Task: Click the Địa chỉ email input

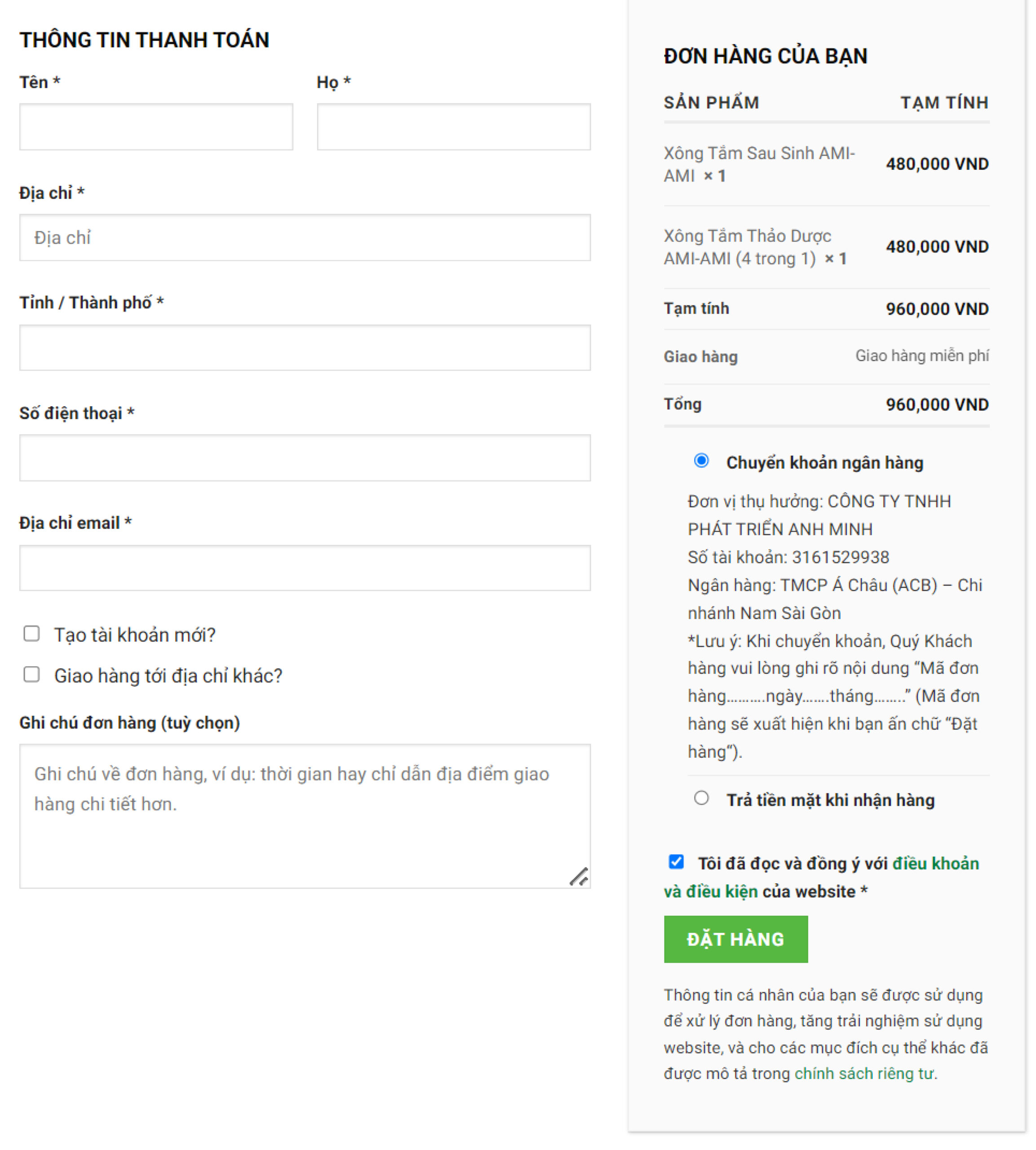Action: [305, 568]
